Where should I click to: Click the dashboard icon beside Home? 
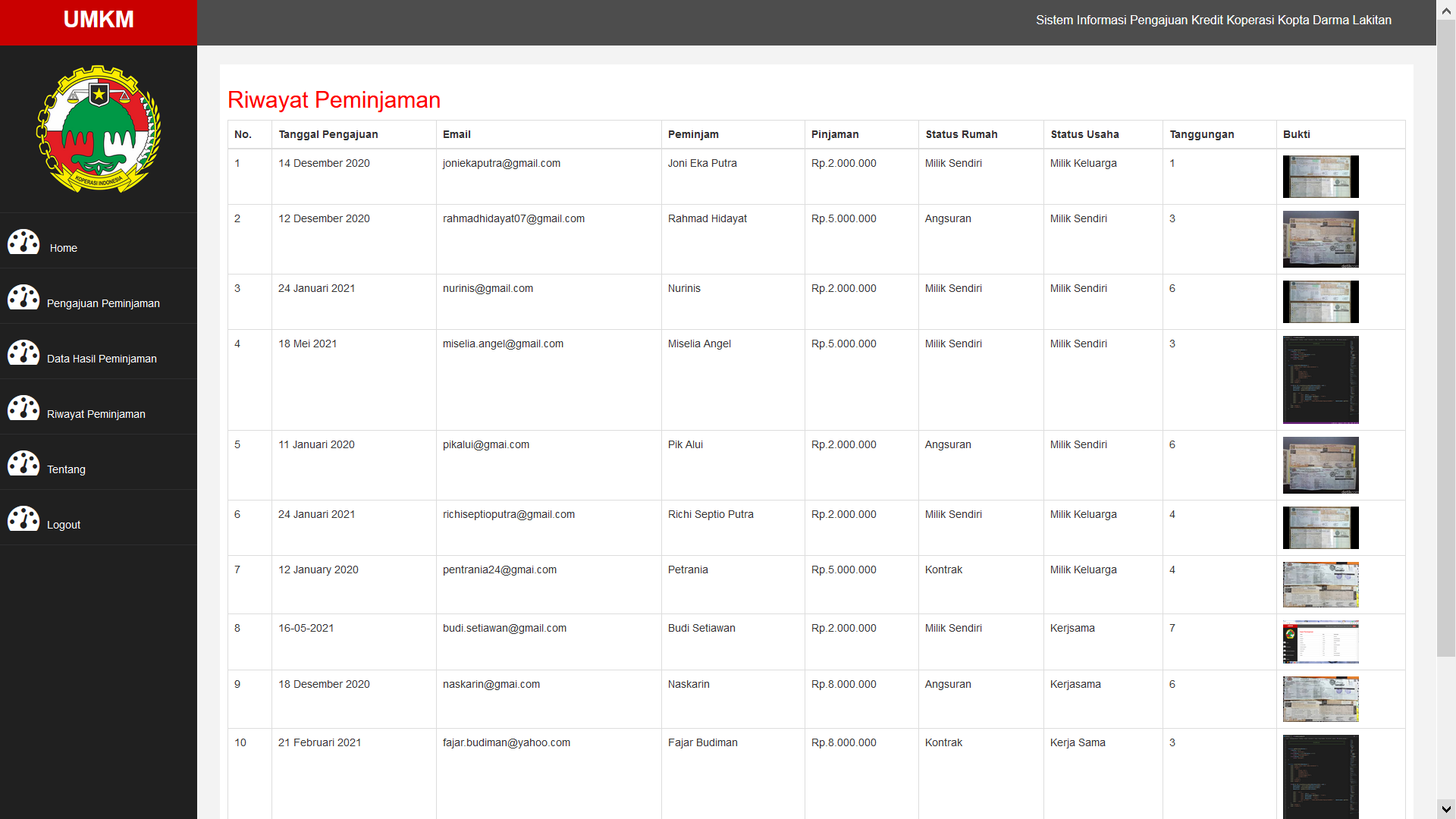[24, 242]
